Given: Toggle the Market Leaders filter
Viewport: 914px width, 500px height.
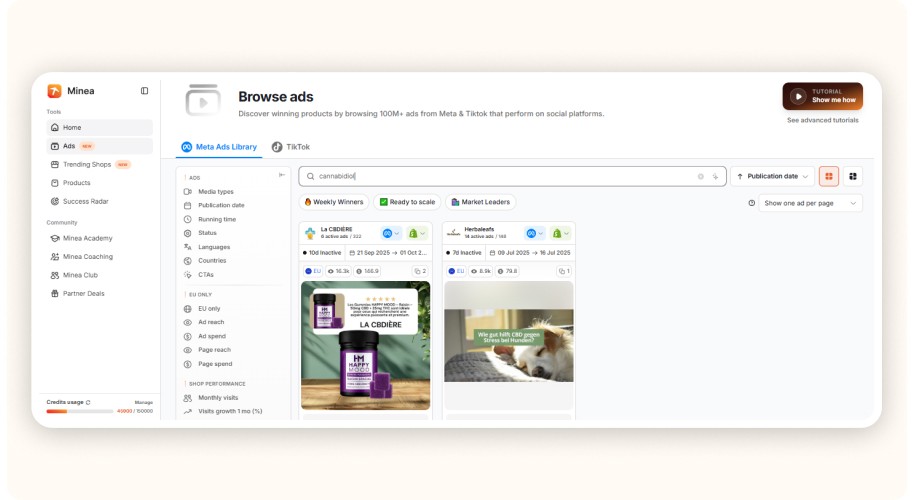Looking at the screenshot, I should [x=480, y=202].
